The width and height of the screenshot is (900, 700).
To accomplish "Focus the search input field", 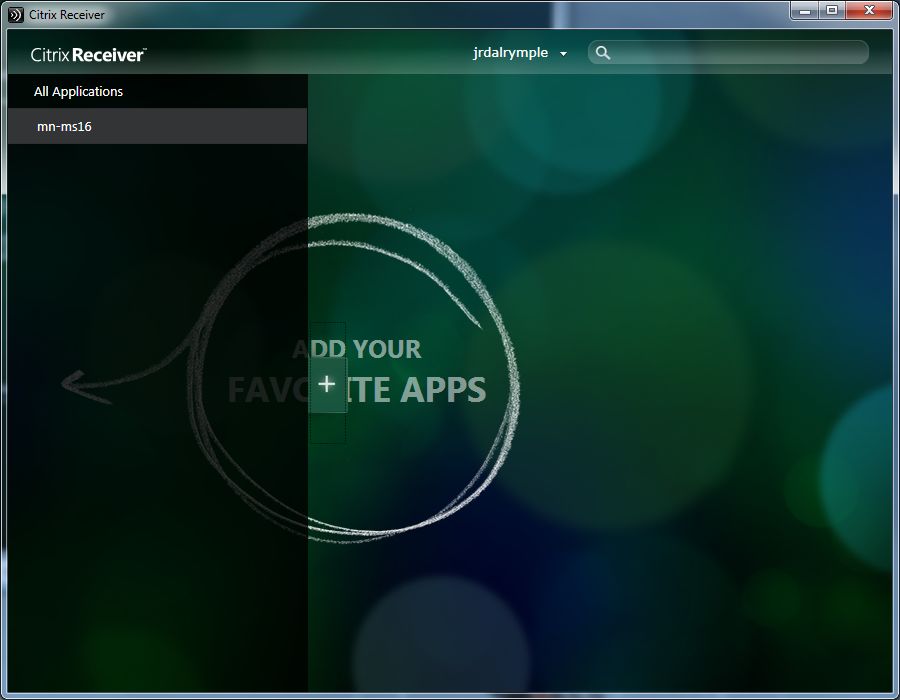I will [735, 53].
